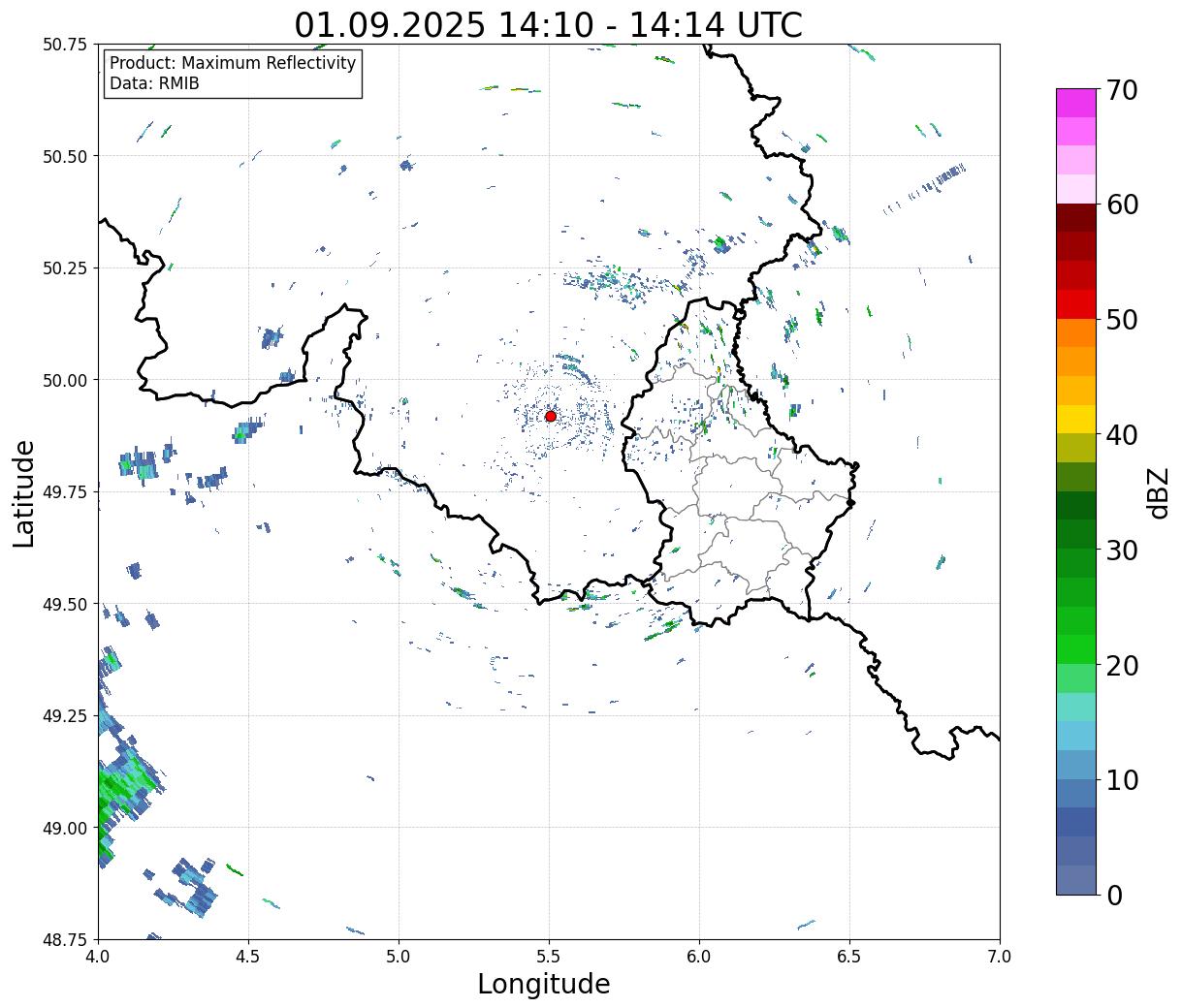
Task: Click the latitude tick label '50.25'
Action: (x=65, y=268)
